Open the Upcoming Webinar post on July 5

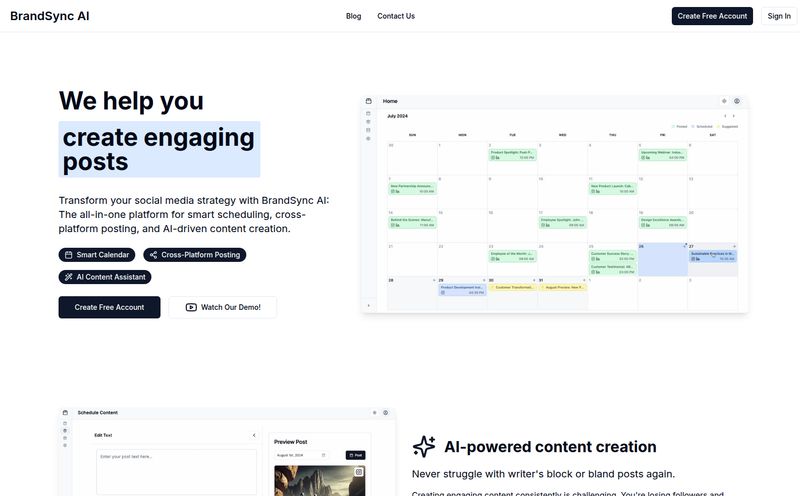[662, 155]
